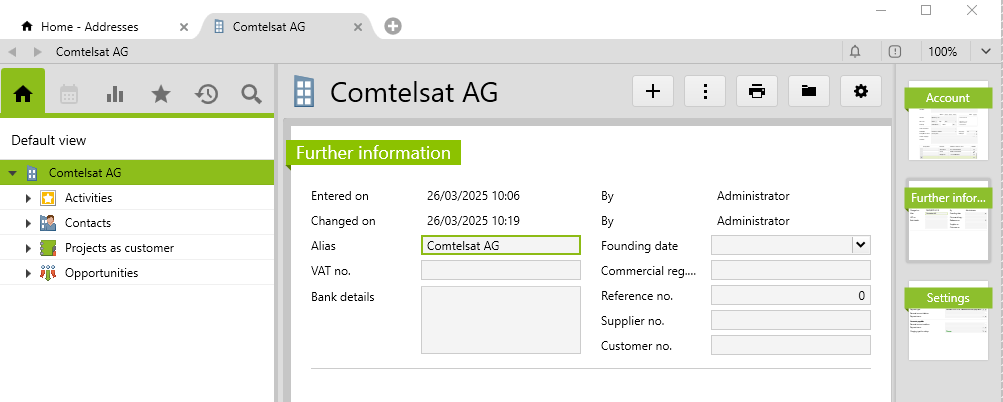Jump to the Settings section thumbnail
This screenshot has width=1003, height=402.
(x=947, y=323)
